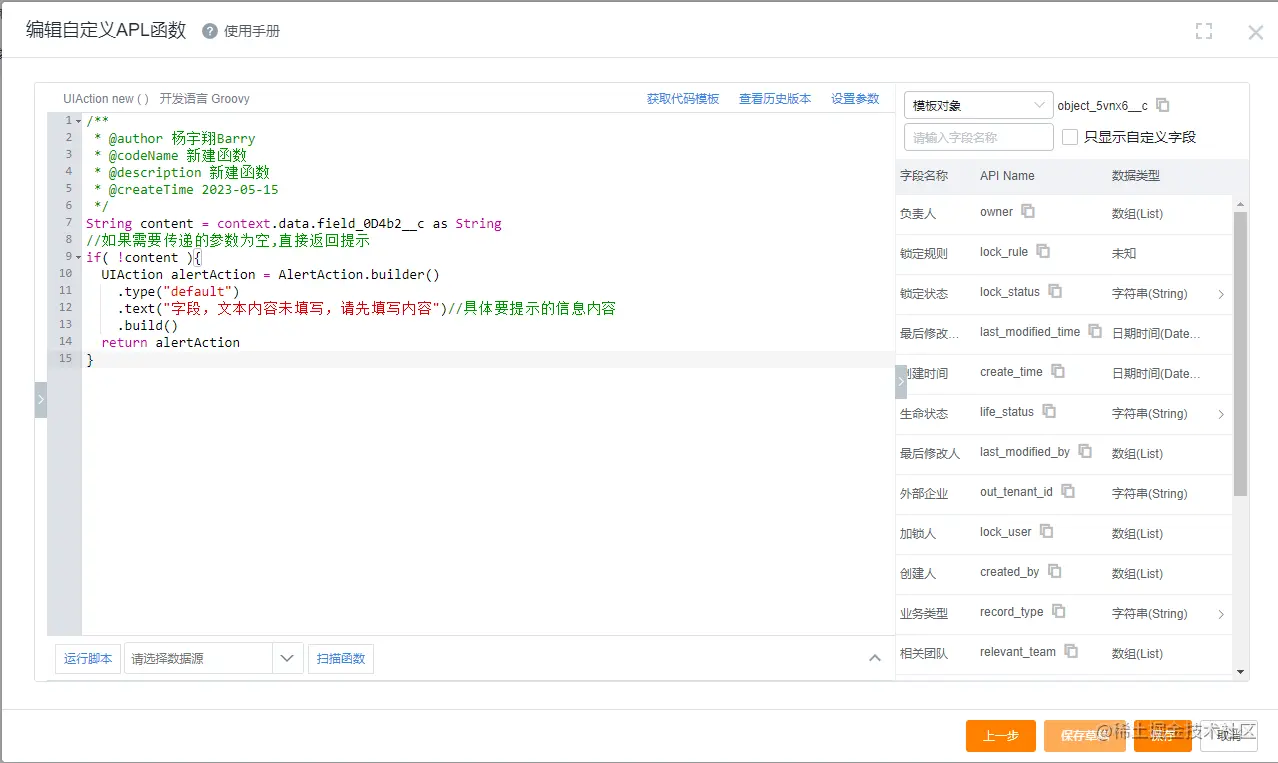1278x763 pixels.
Task: Click the 保存草稿 button
Action: pos(1084,736)
